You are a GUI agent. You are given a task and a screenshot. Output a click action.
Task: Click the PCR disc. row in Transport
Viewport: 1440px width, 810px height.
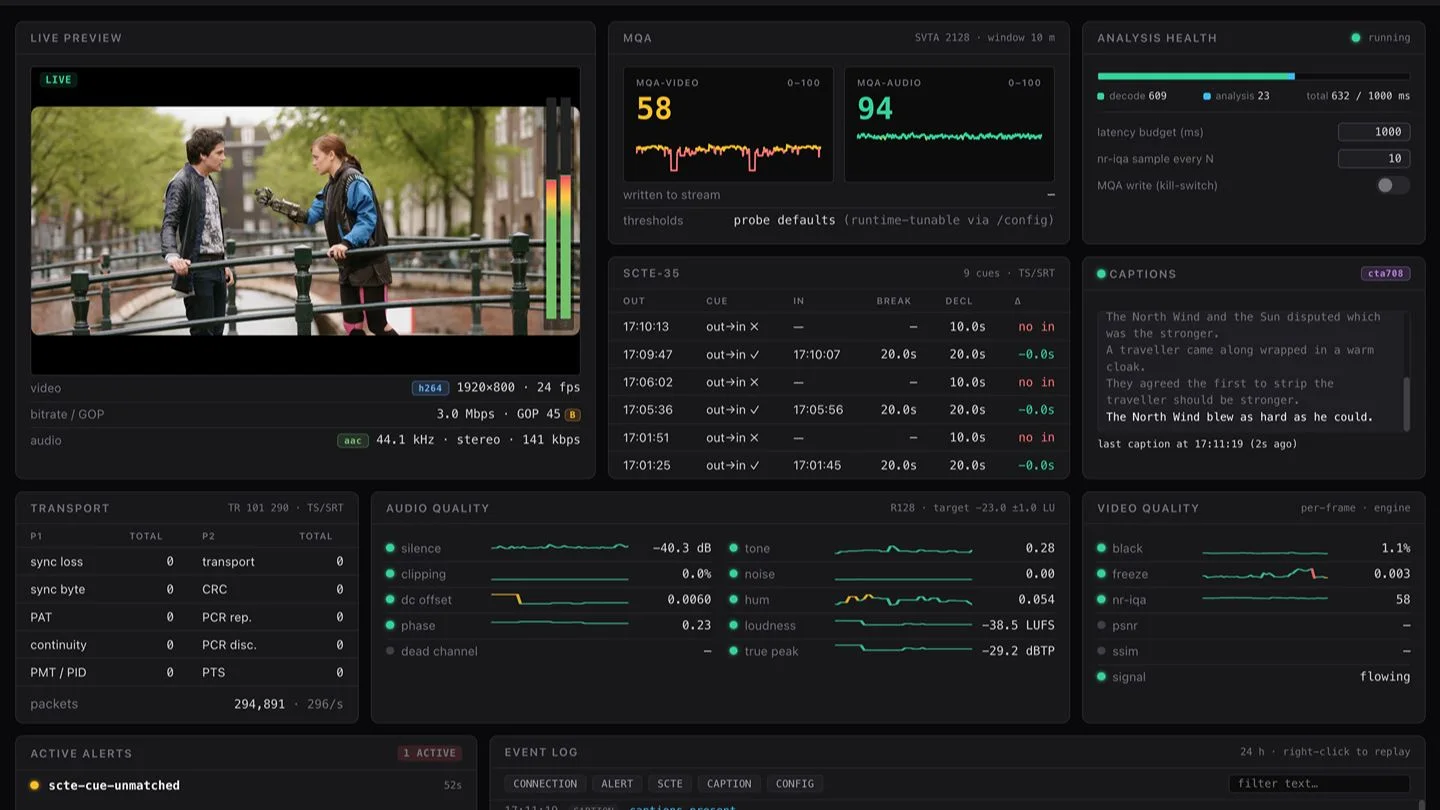[x=273, y=645]
